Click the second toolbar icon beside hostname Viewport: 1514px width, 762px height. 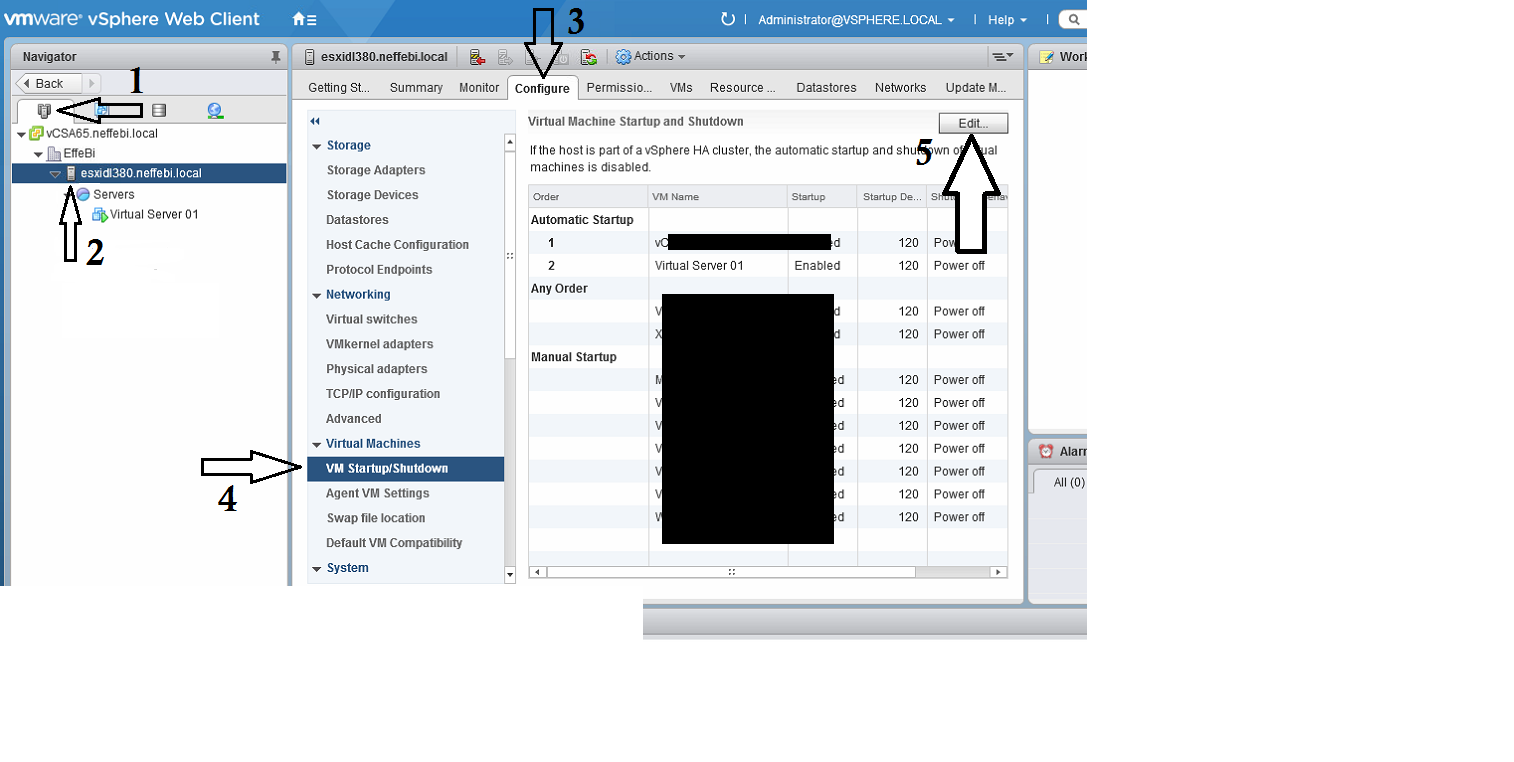tap(505, 57)
